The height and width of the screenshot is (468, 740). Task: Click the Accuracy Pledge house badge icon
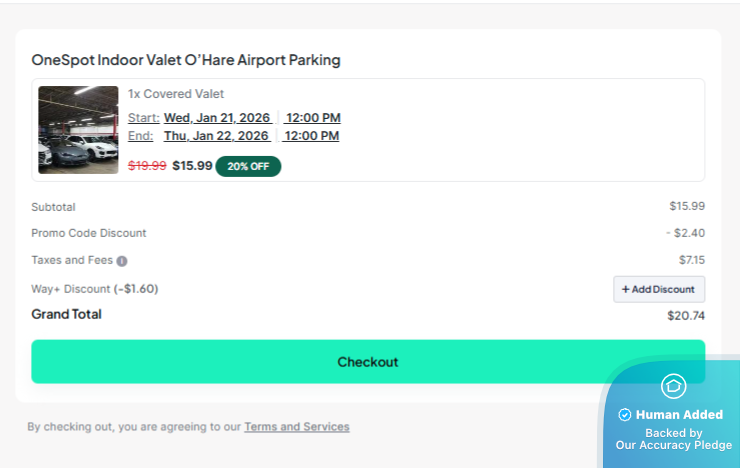point(673,386)
